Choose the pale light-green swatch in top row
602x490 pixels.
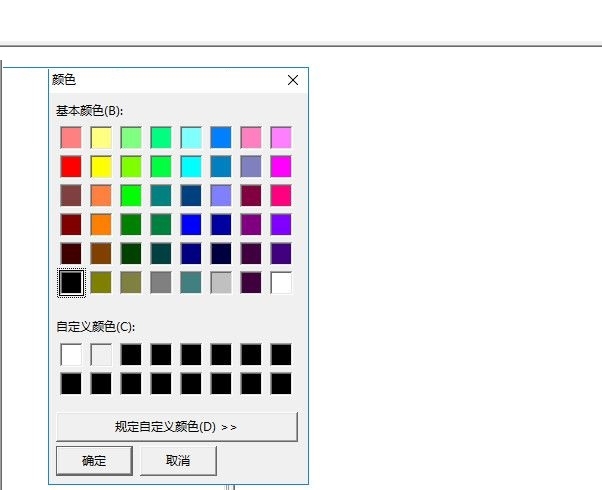pyautogui.click(x=131, y=137)
